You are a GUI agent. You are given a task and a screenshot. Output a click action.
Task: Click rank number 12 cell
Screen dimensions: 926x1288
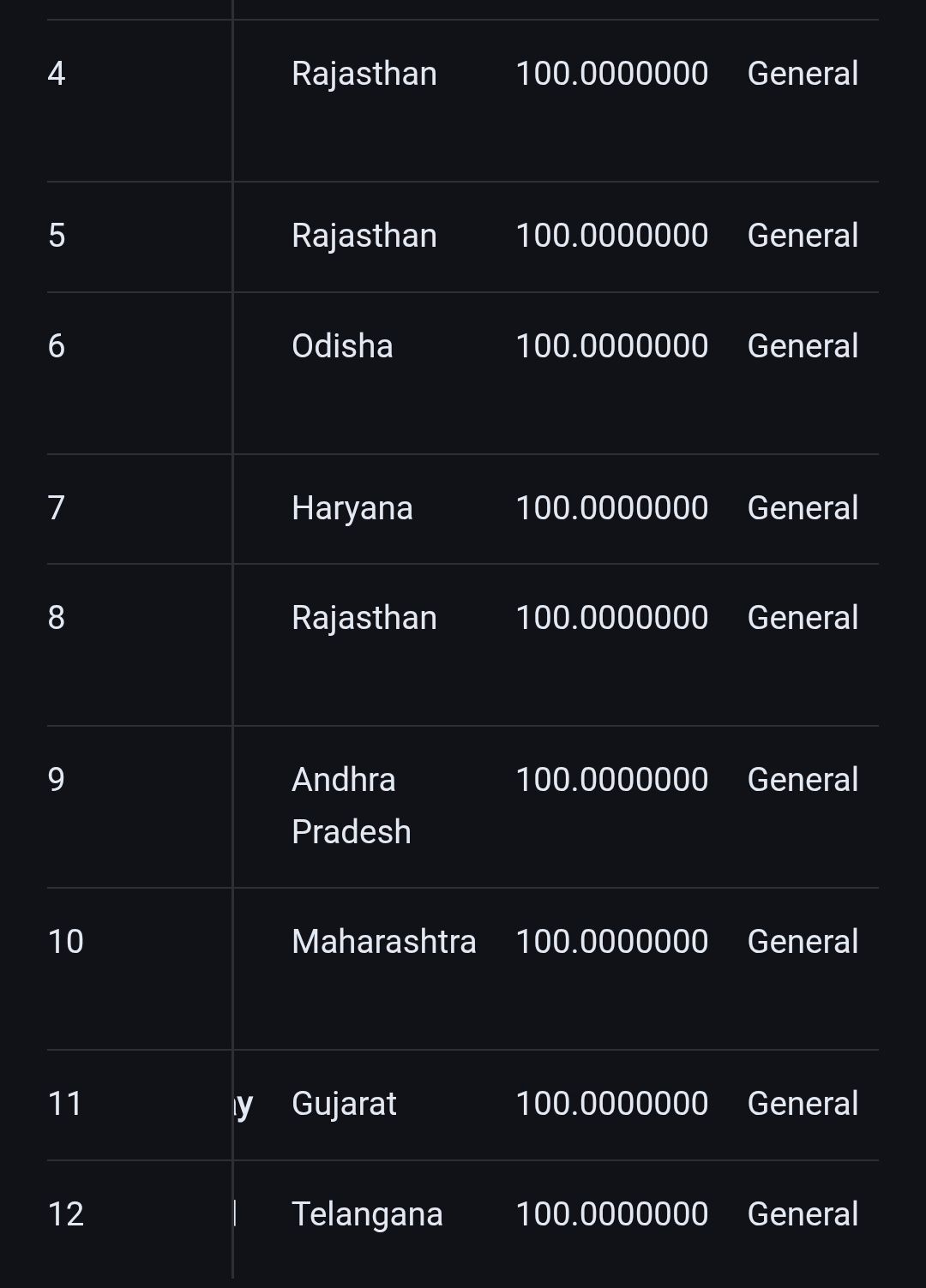(x=66, y=1214)
